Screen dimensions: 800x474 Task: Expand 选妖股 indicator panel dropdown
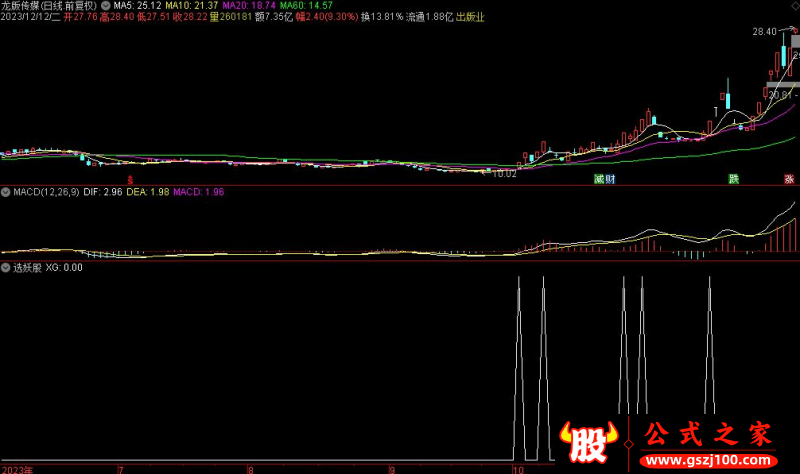(6, 267)
